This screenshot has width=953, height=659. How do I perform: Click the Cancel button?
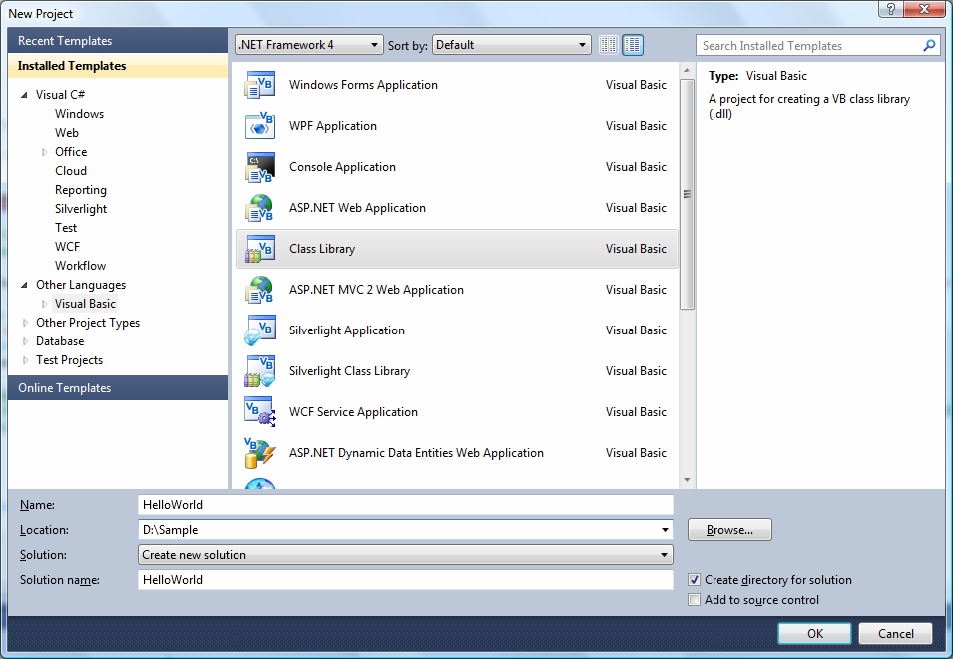[x=895, y=633]
